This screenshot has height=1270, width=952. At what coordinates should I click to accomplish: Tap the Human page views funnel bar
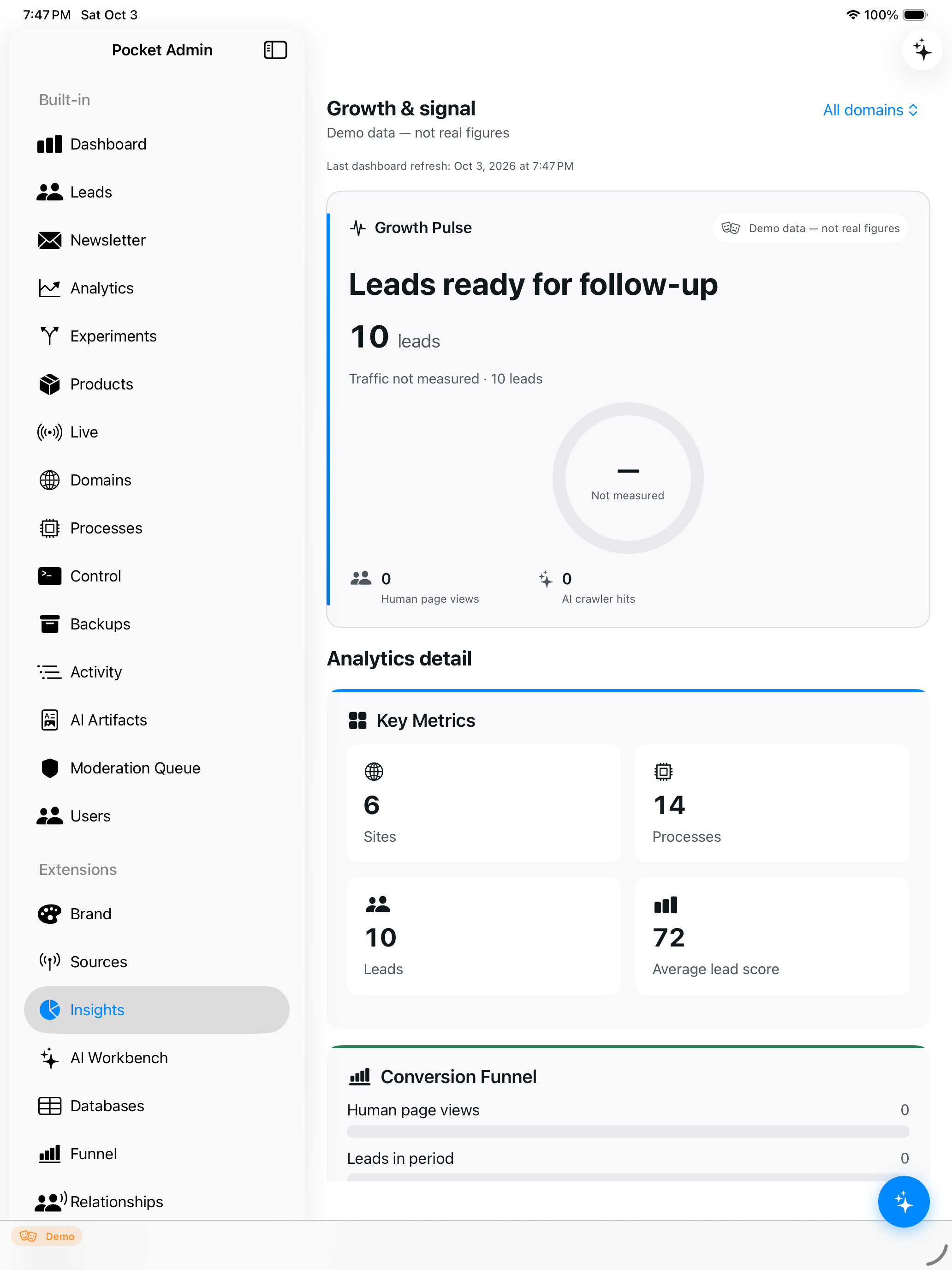[628, 1132]
